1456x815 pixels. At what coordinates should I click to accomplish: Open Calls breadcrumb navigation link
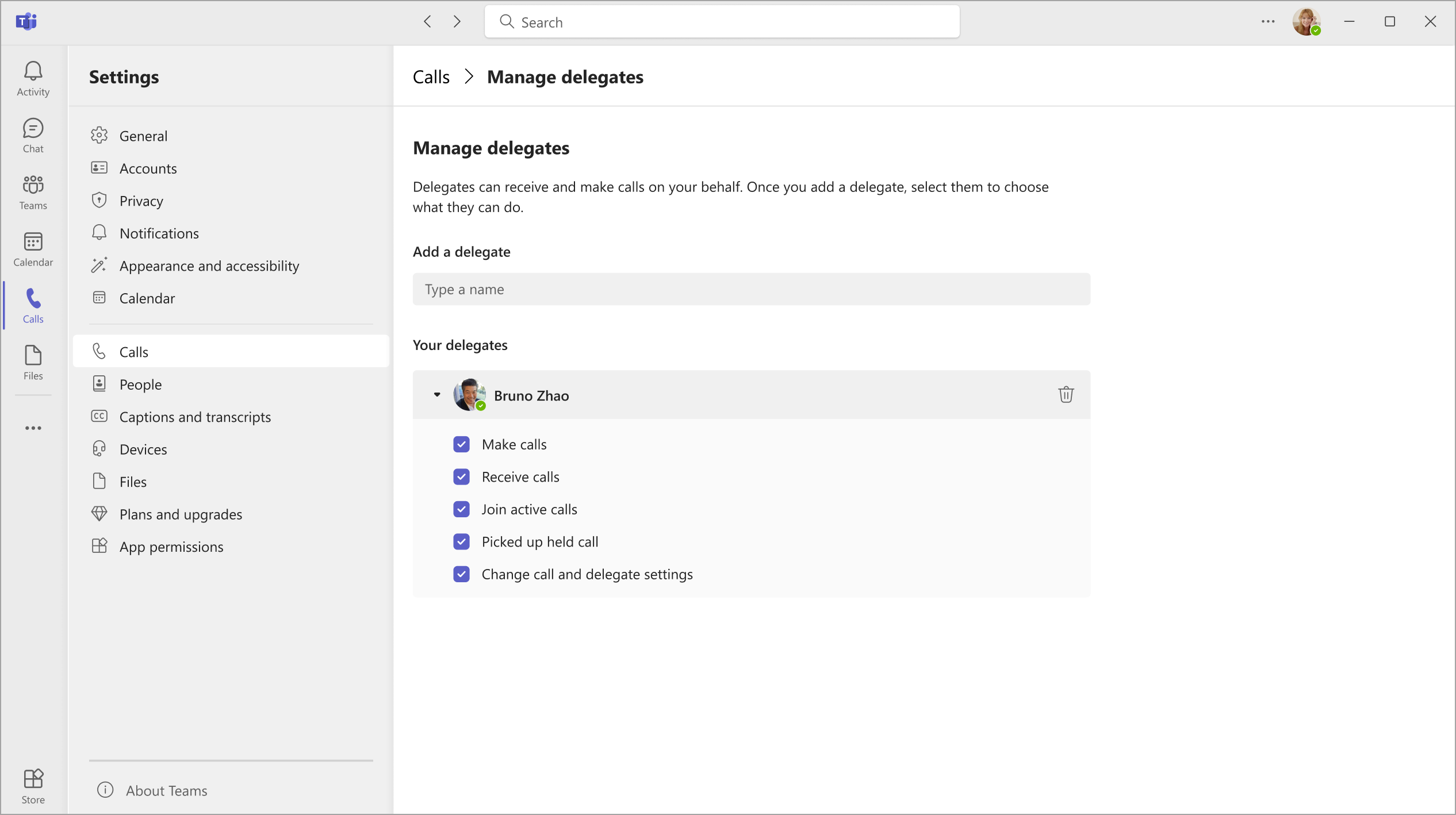pos(431,76)
